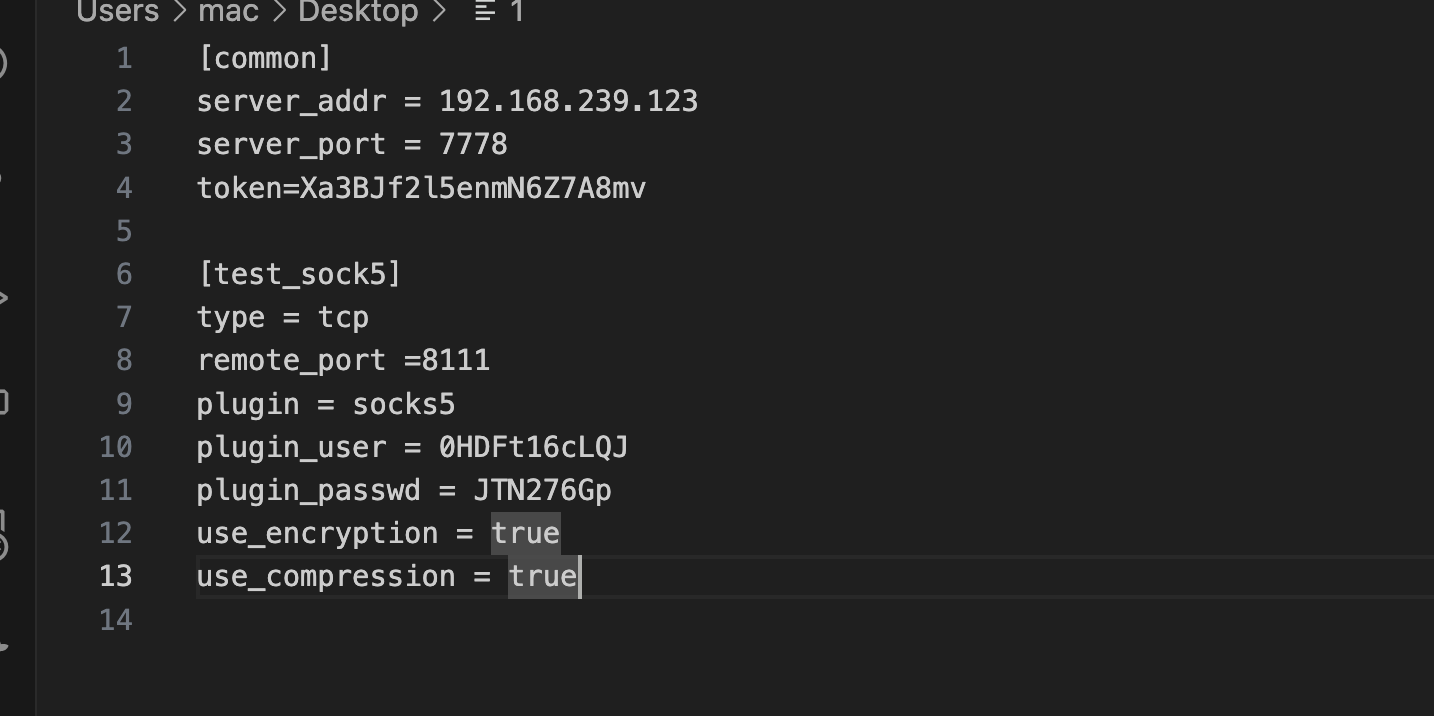1434x716 pixels.
Task: Click the token value Xa3BJf2l5enmN6Z7A8mv
Action: coord(473,187)
